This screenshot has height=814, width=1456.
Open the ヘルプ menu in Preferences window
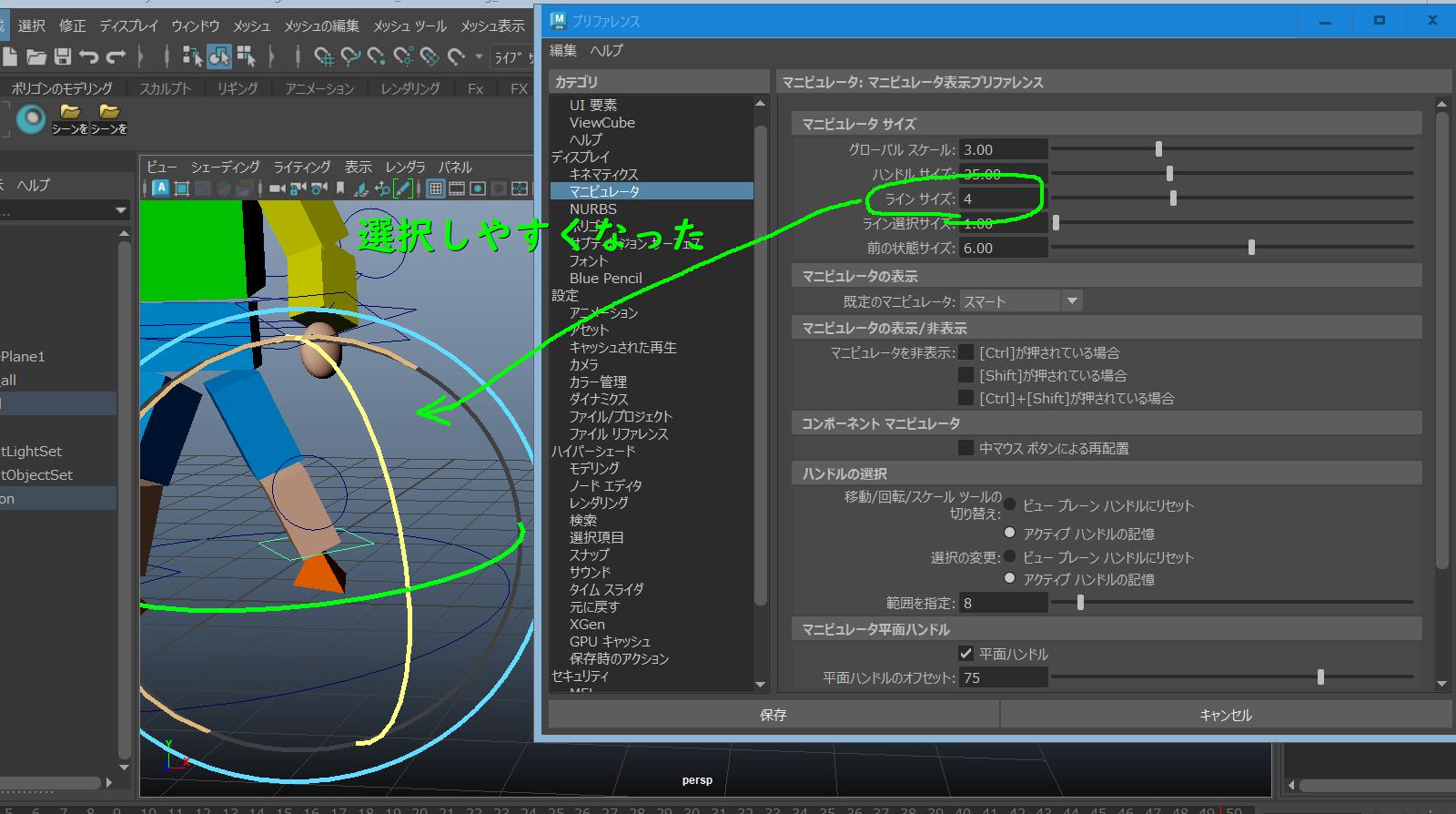(607, 51)
